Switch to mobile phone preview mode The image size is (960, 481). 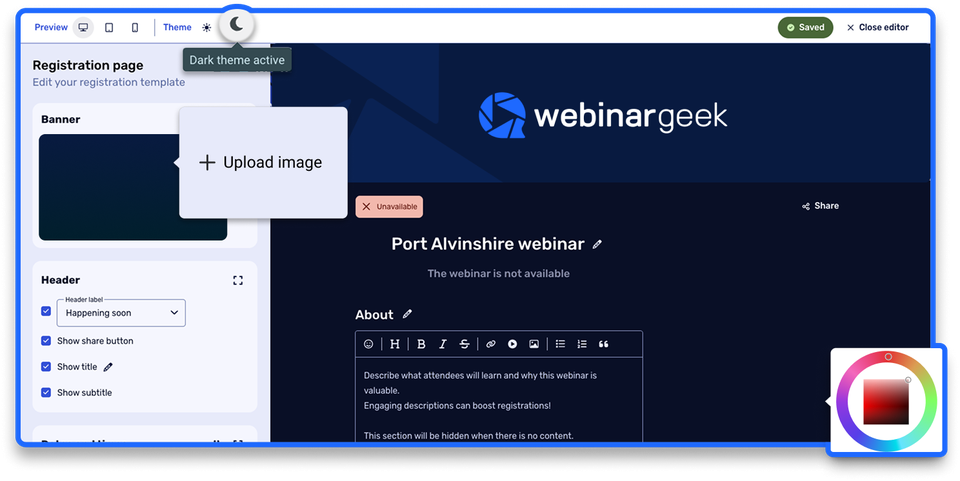pos(135,28)
